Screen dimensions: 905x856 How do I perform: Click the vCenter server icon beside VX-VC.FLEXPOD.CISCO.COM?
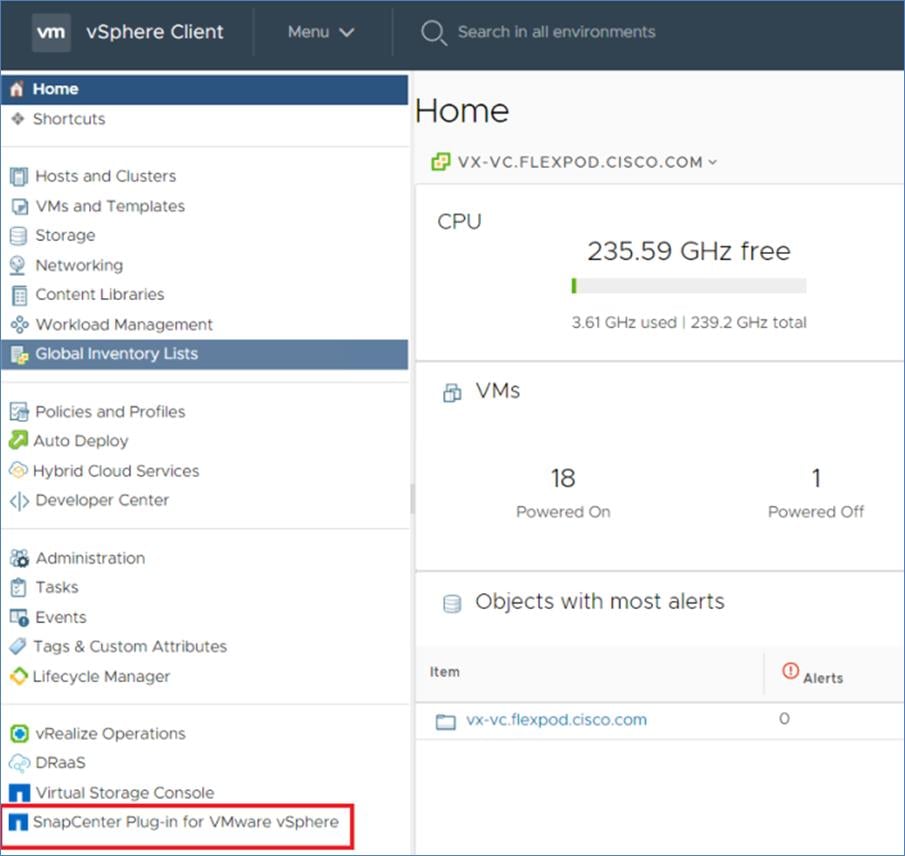pyautogui.click(x=441, y=162)
